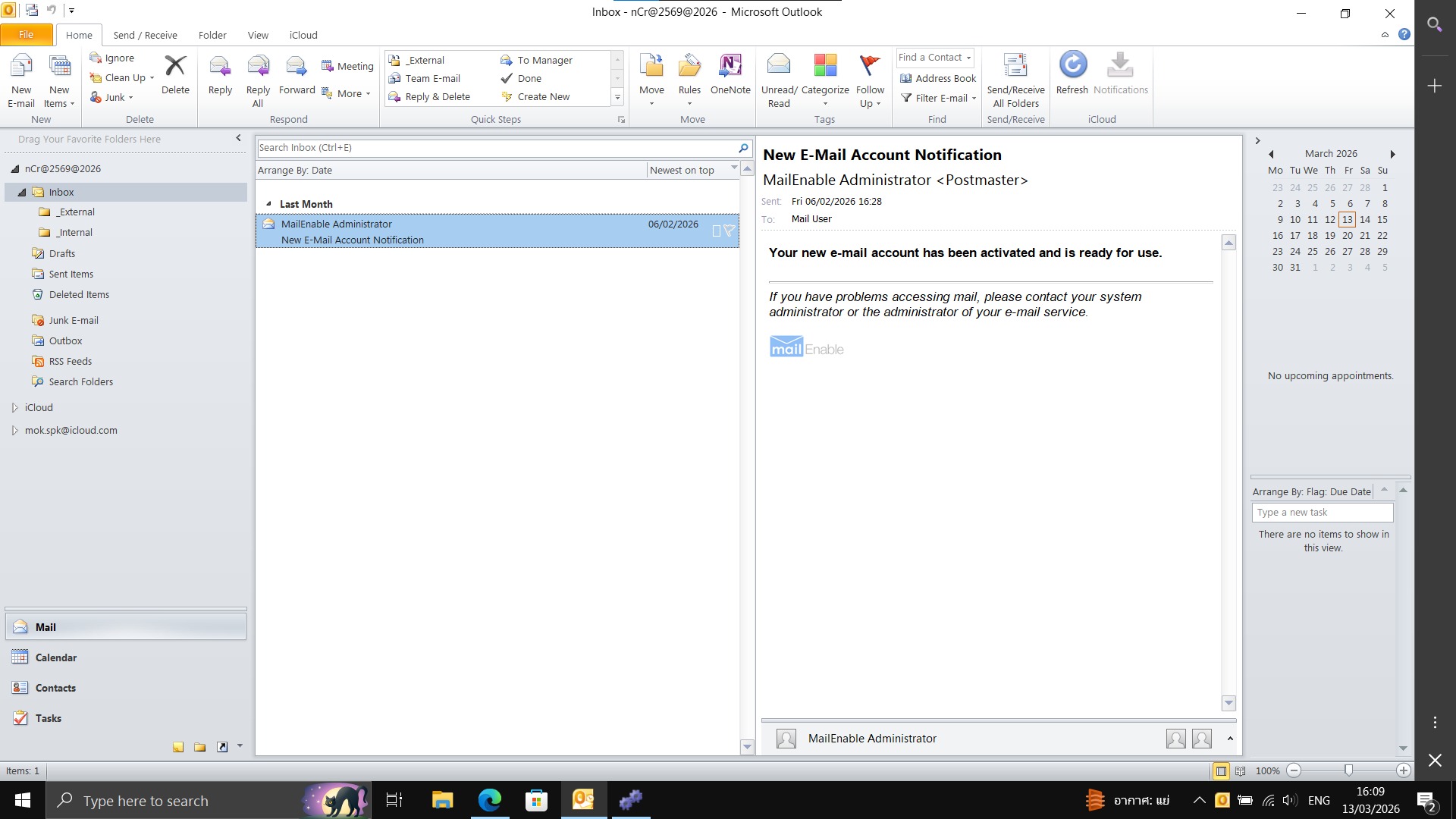Switch to Reading view in status bar
Viewport: 1456px width, 819px height.
[x=1241, y=771]
